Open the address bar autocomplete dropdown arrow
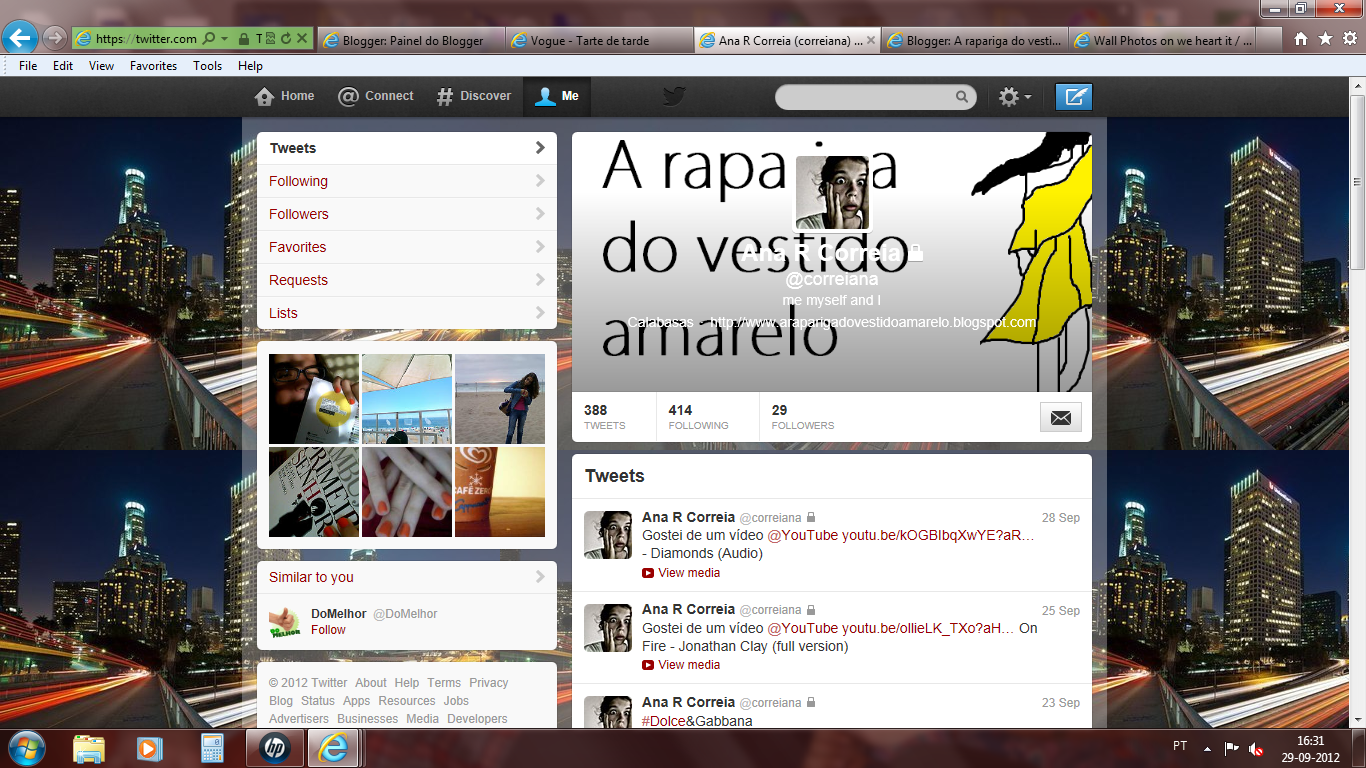The height and width of the screenshot is (768, 1366). click(225, 39)
